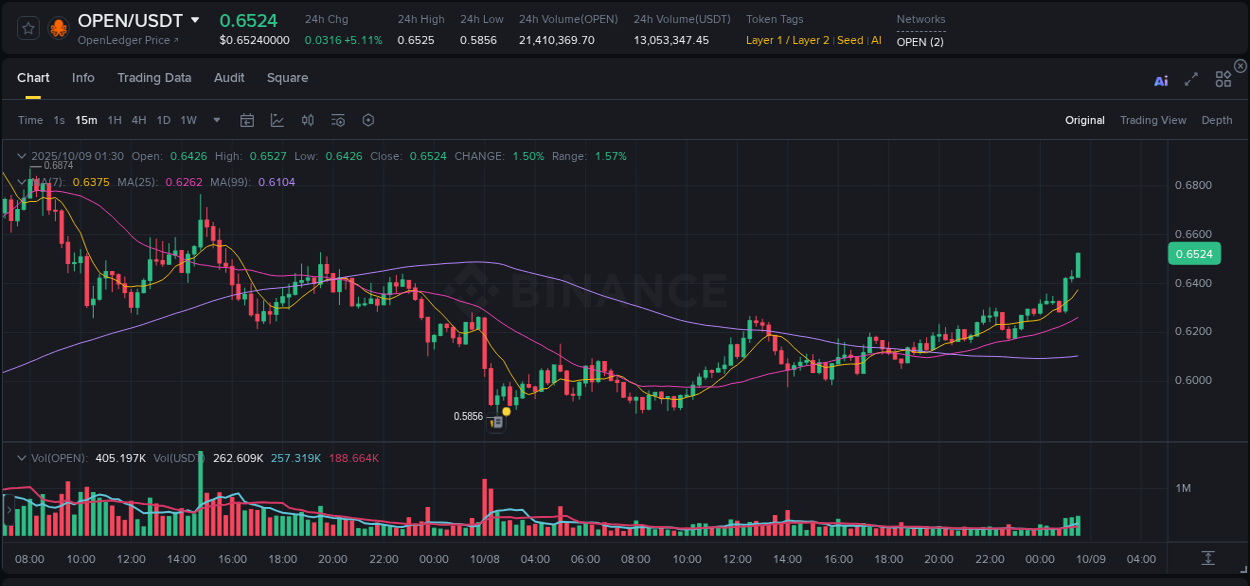
Task: Open the date range calendar picker
Action: click(247, 120)
